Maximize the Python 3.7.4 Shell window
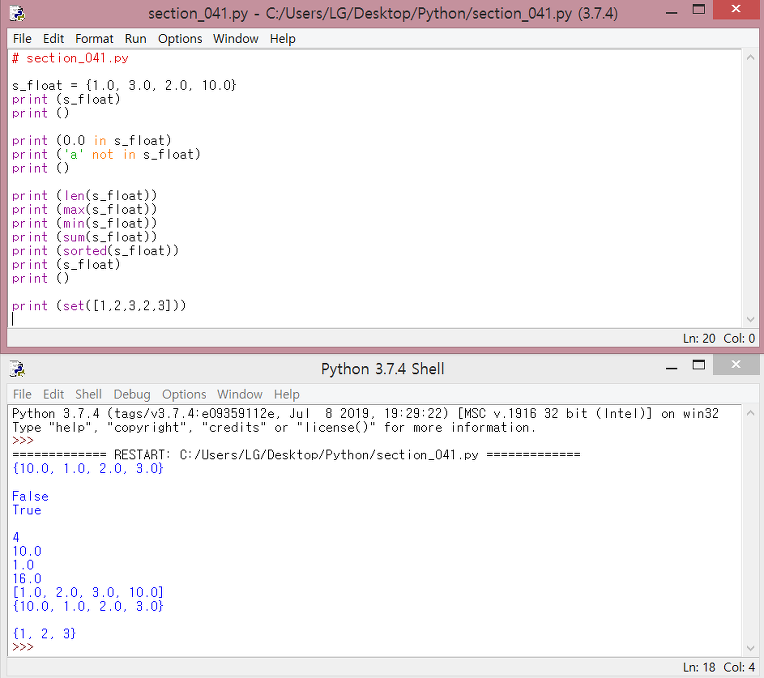This screenshot has width=764, height=678. (699, 365)
